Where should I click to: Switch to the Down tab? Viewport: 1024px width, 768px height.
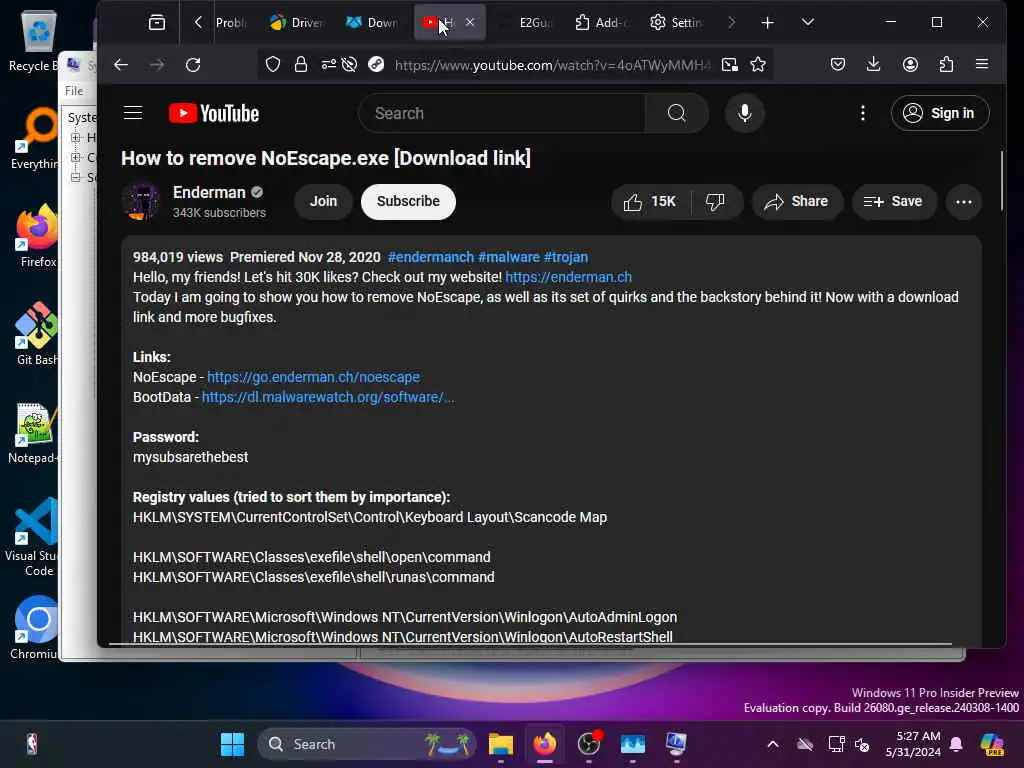(x=372, y=23)
